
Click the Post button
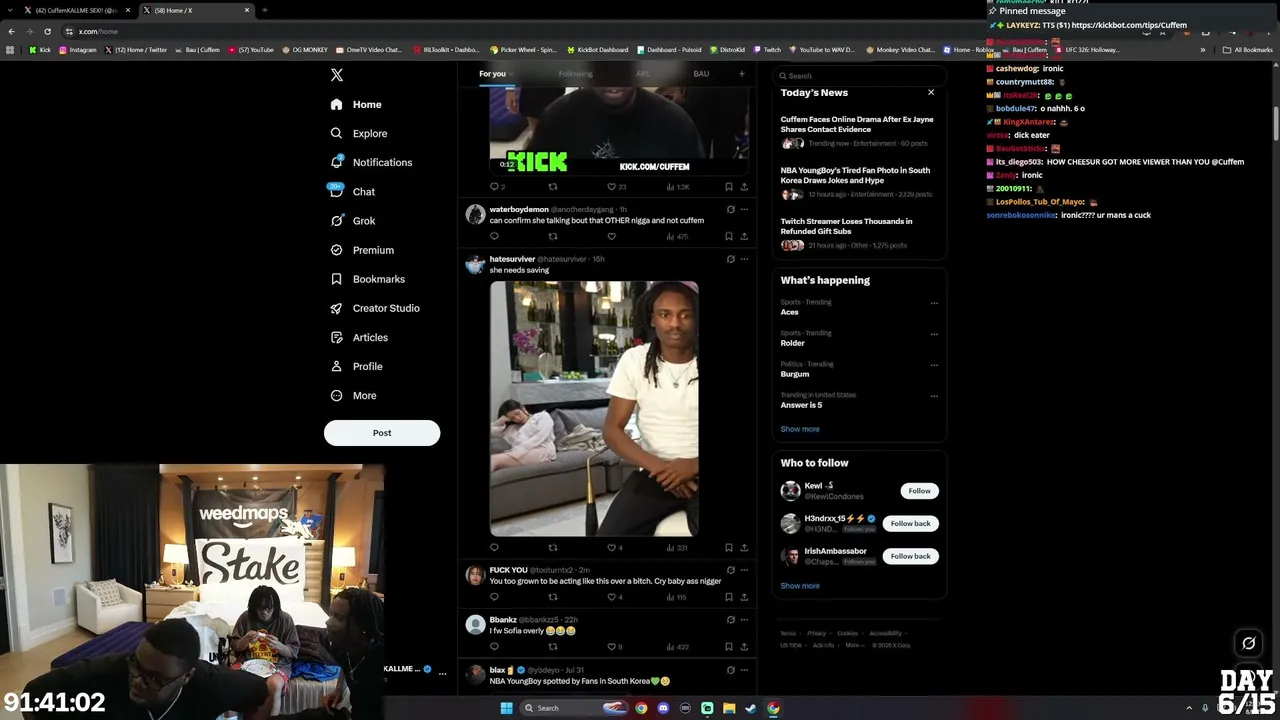(x=382, y=433)
